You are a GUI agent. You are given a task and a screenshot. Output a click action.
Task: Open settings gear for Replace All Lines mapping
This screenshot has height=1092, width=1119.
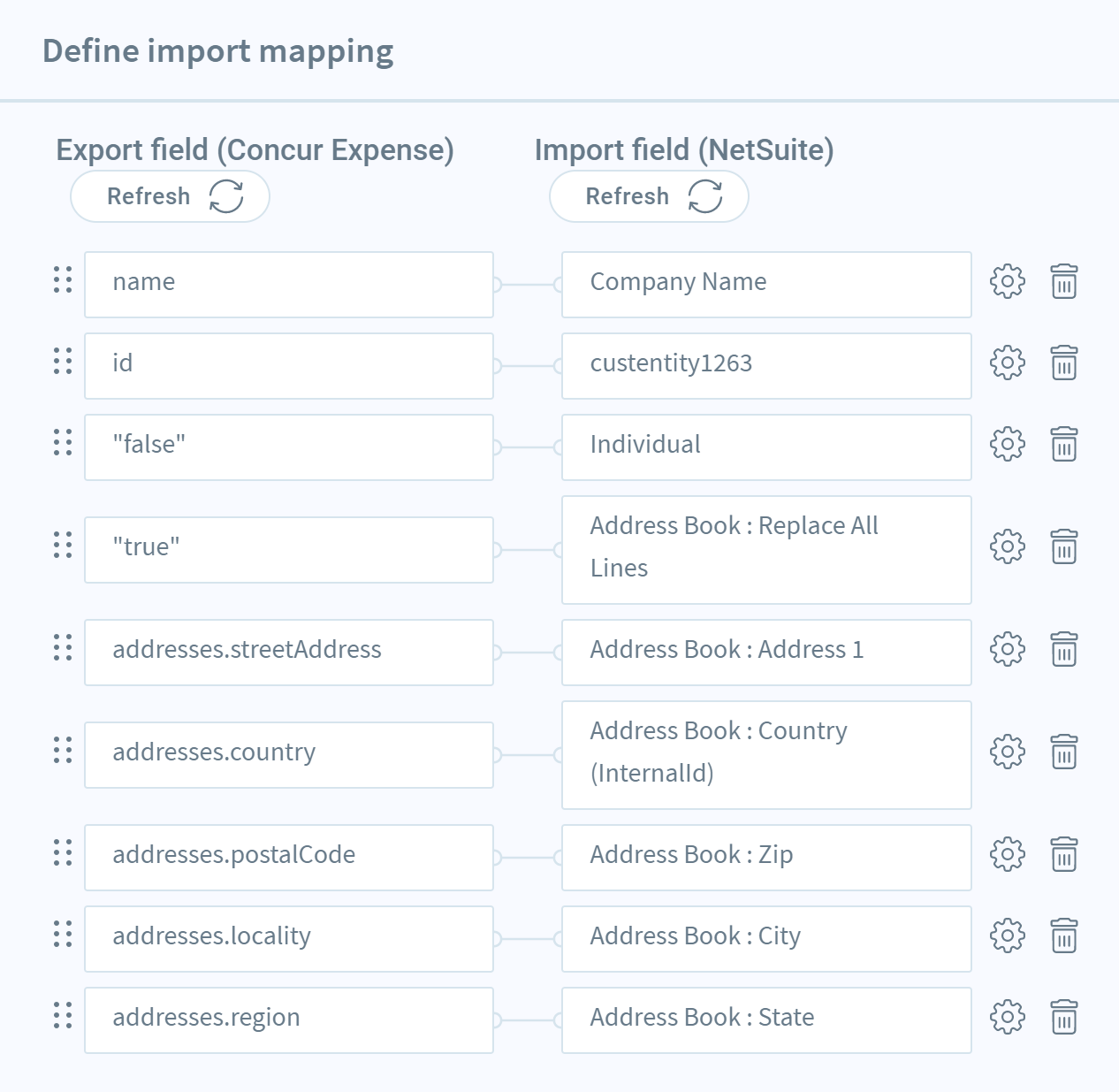pyautogui.click(x=1008, y=547)
